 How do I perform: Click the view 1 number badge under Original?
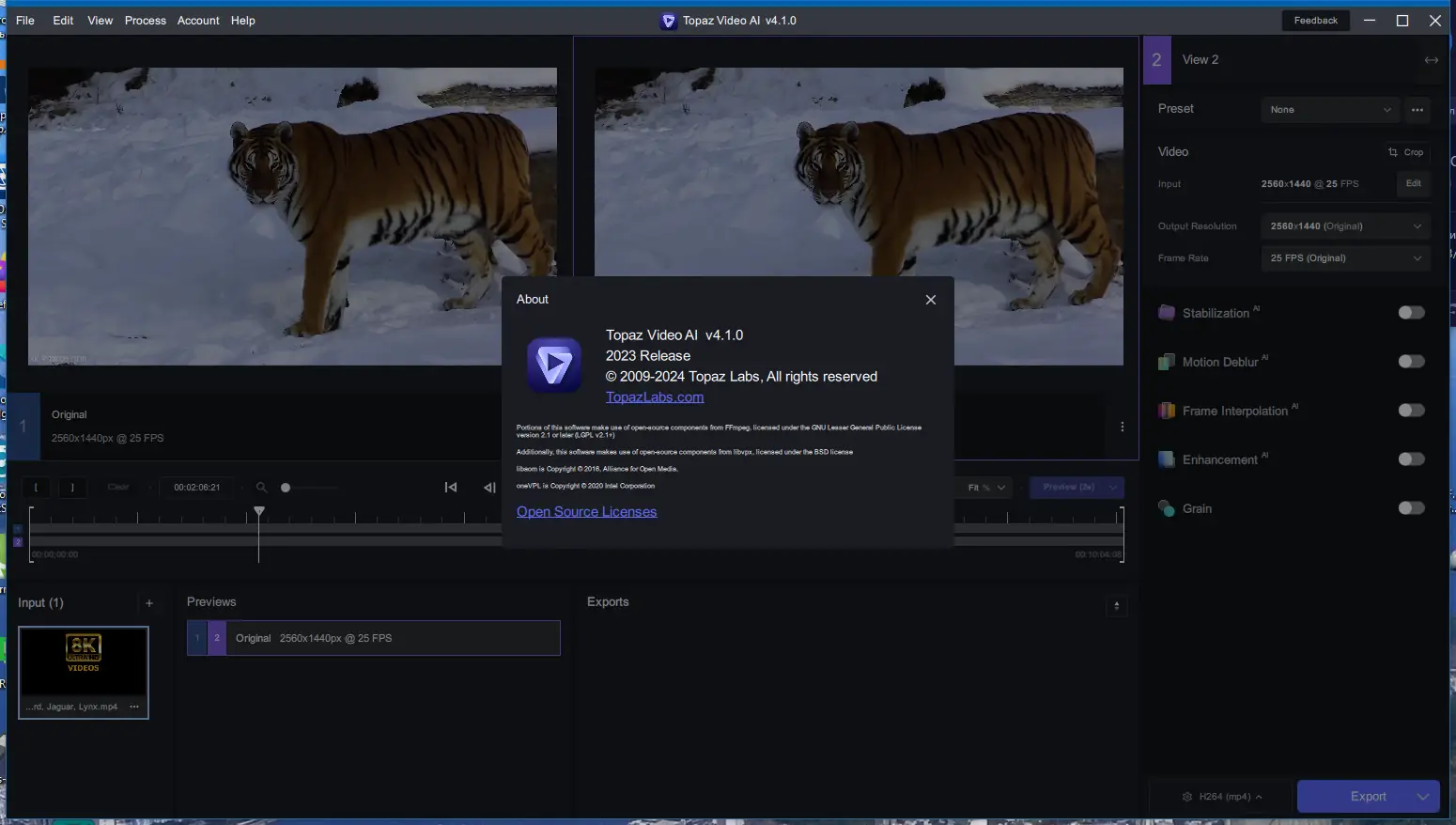(x=23, y=427)
